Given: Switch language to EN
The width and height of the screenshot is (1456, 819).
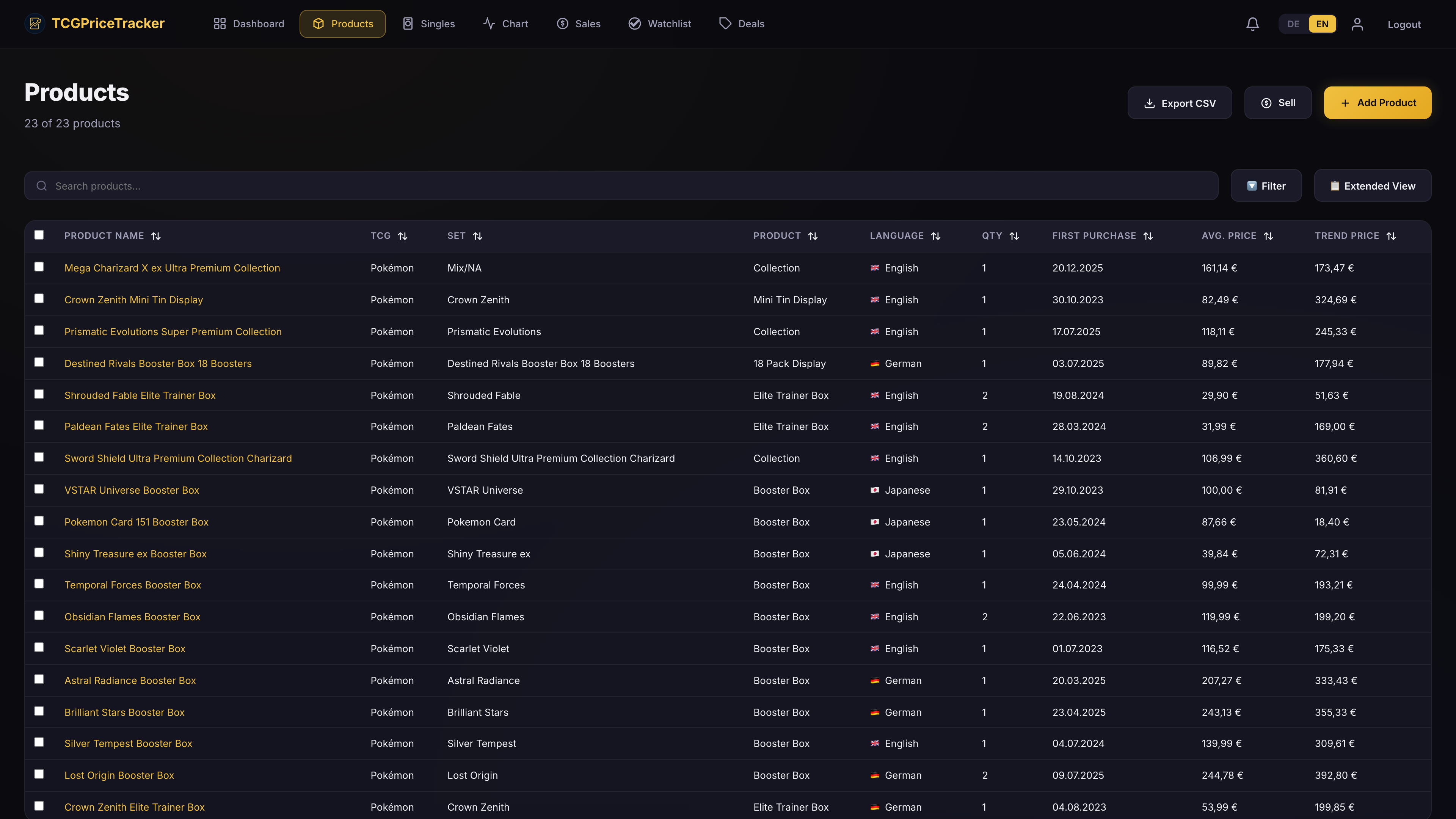Looking at the screenshot, I should pyautogui.click(x=1322, y=24).
